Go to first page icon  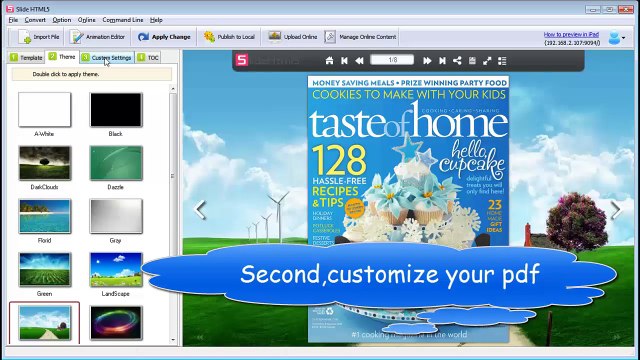pyautogui.click(x=344, y=61)
